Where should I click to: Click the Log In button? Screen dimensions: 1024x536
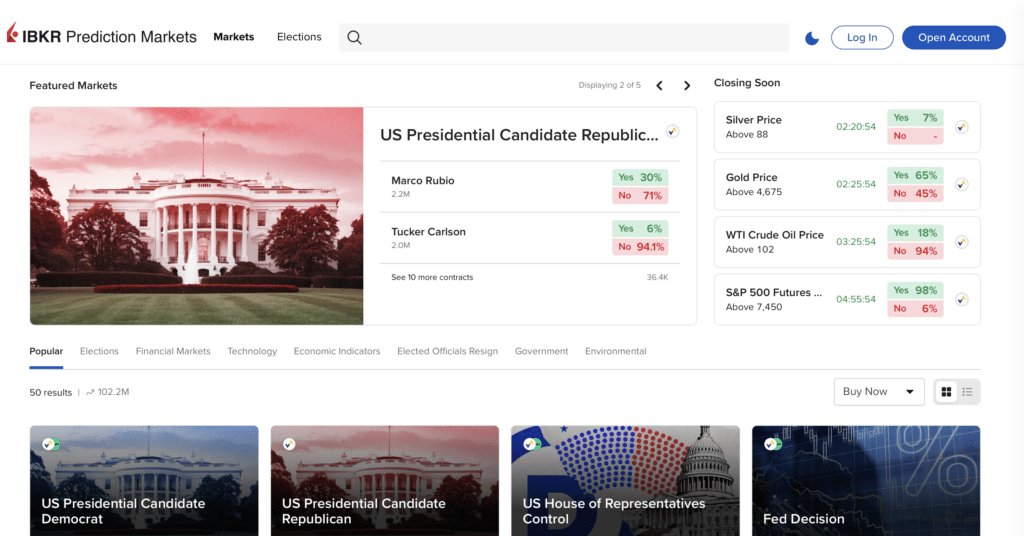coord(862,37)
